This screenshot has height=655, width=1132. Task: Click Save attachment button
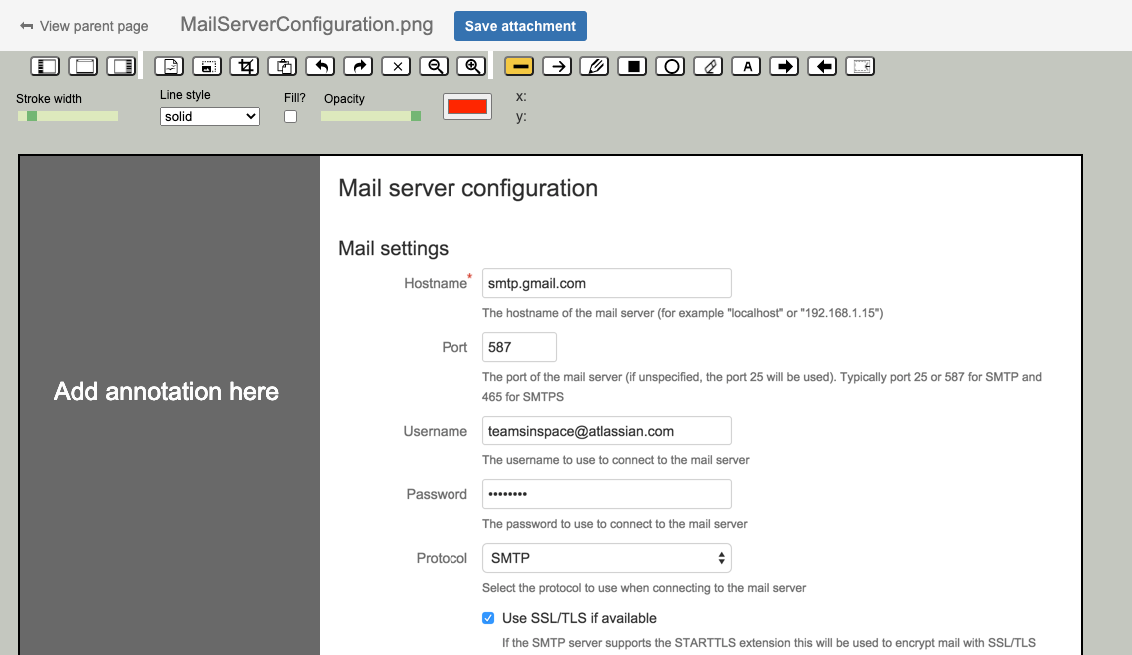point(520,26)
